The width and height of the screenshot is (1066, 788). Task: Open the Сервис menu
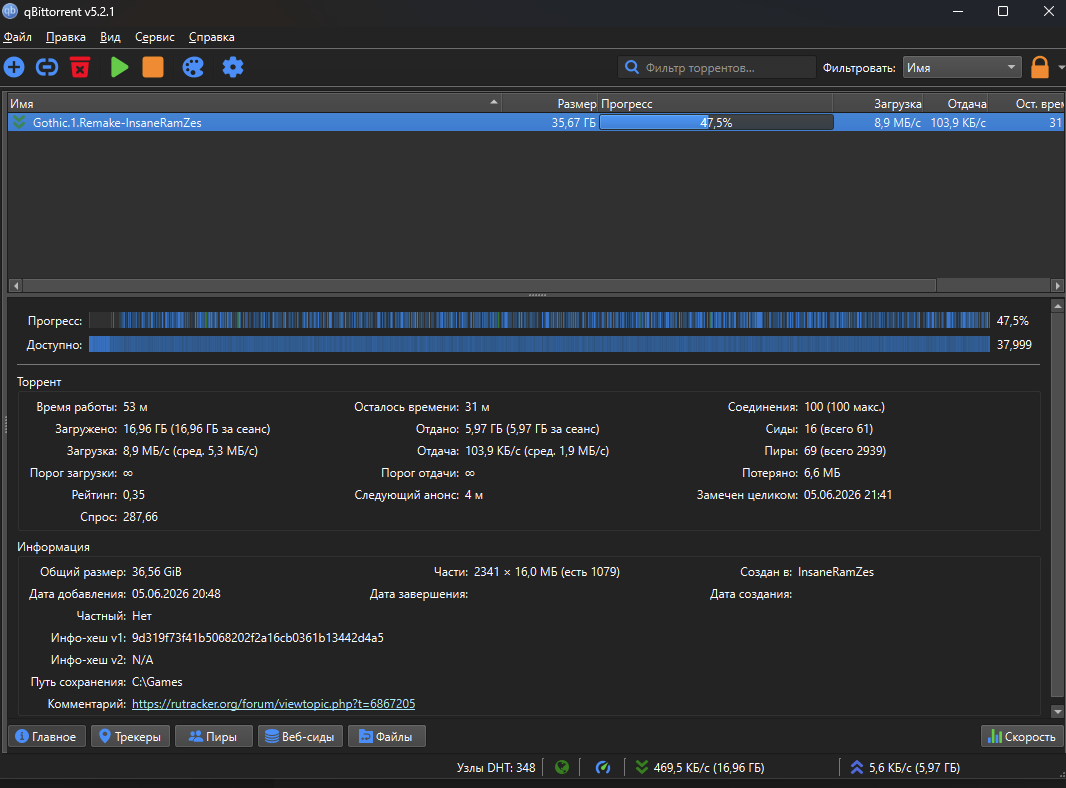(x=155, y=37)
